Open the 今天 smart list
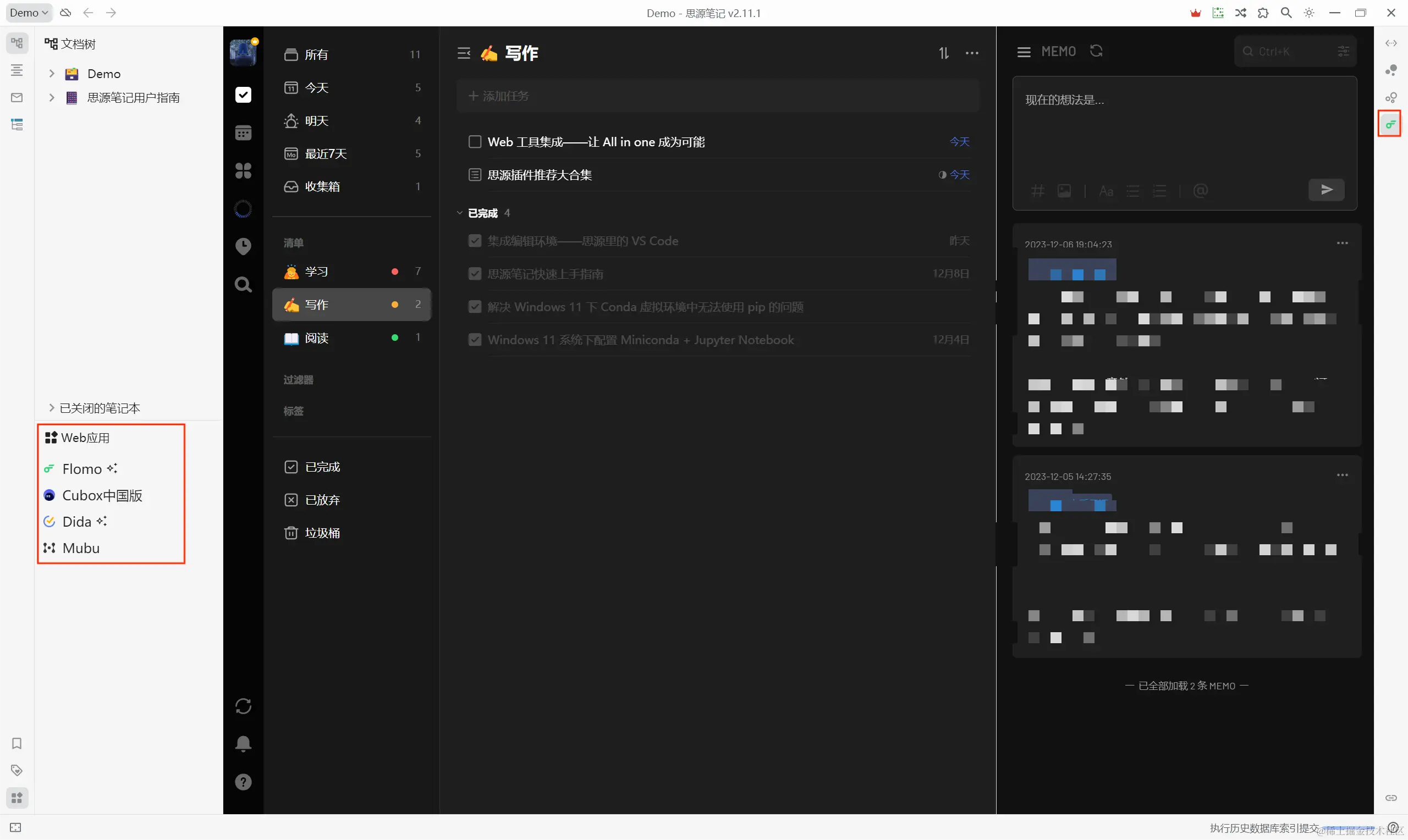Screen dimensions: 1408x840 click(x=317, y=88)
